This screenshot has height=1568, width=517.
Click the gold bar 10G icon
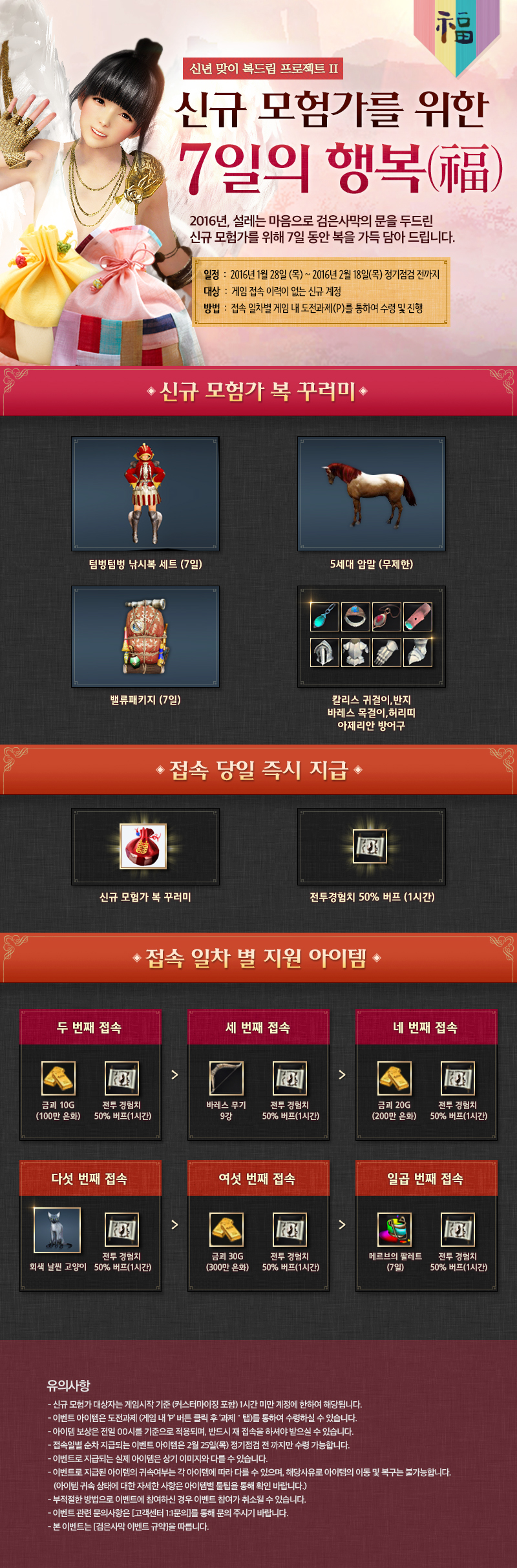(x=58, y=1078)
